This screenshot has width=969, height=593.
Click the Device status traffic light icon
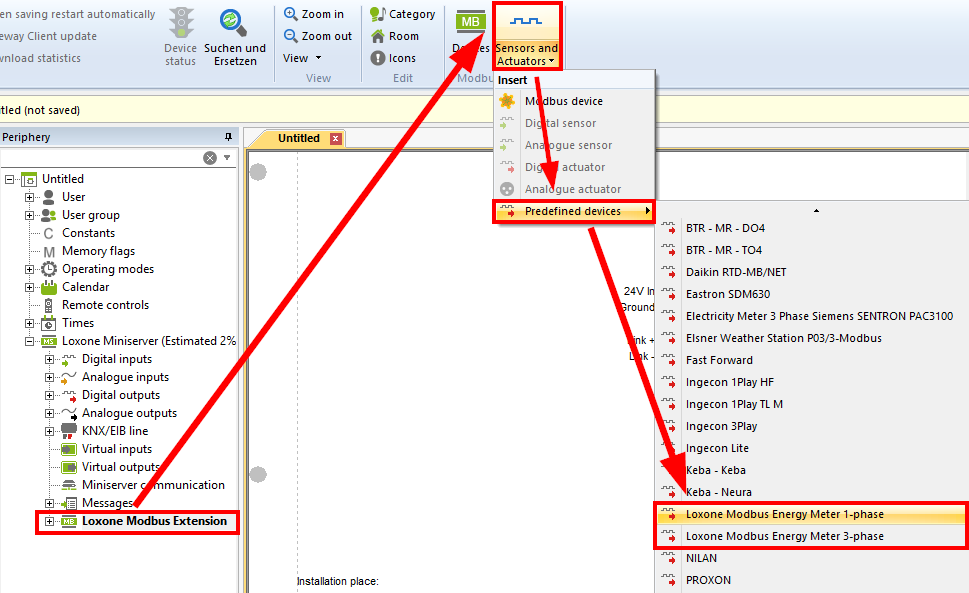point(181,24)
